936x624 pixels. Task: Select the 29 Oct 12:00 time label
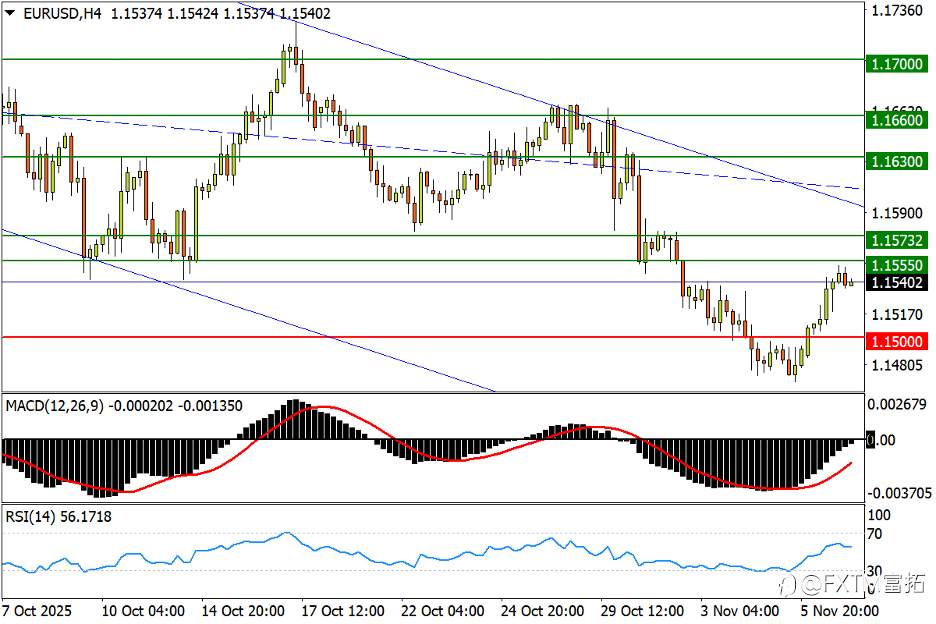point(642,611)
